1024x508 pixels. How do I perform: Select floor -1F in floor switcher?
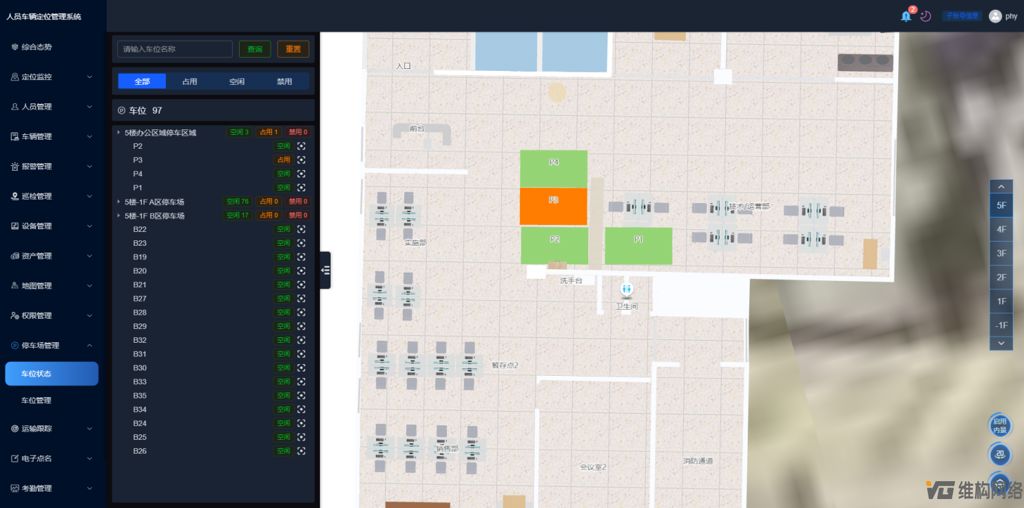click(x=1001, y=325)
